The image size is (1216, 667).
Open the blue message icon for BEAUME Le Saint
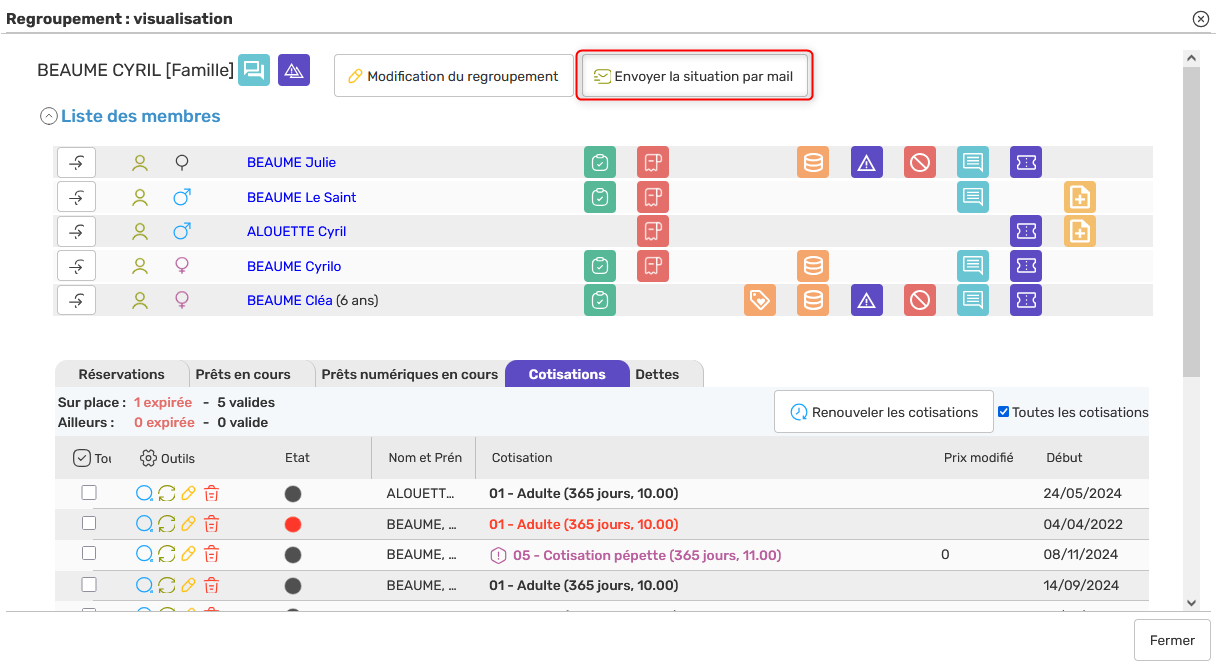[x=972, y=197]
